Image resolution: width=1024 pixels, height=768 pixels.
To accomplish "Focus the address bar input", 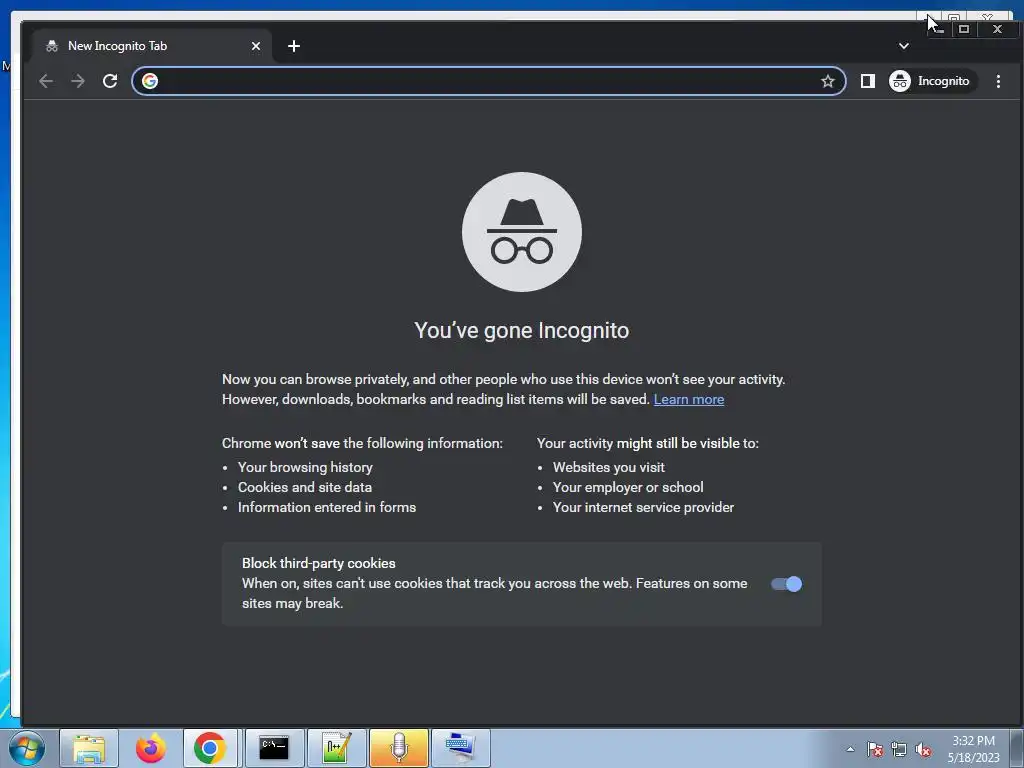I will (488, 81).
